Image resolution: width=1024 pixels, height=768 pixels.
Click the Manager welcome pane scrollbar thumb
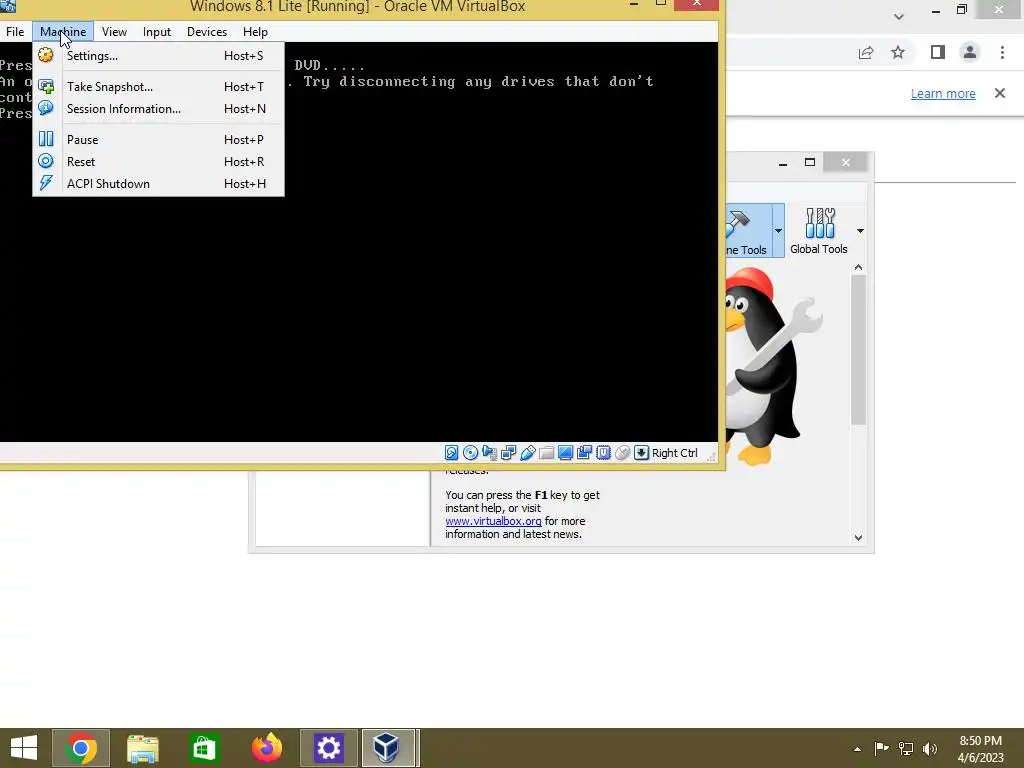click(858, 351)
